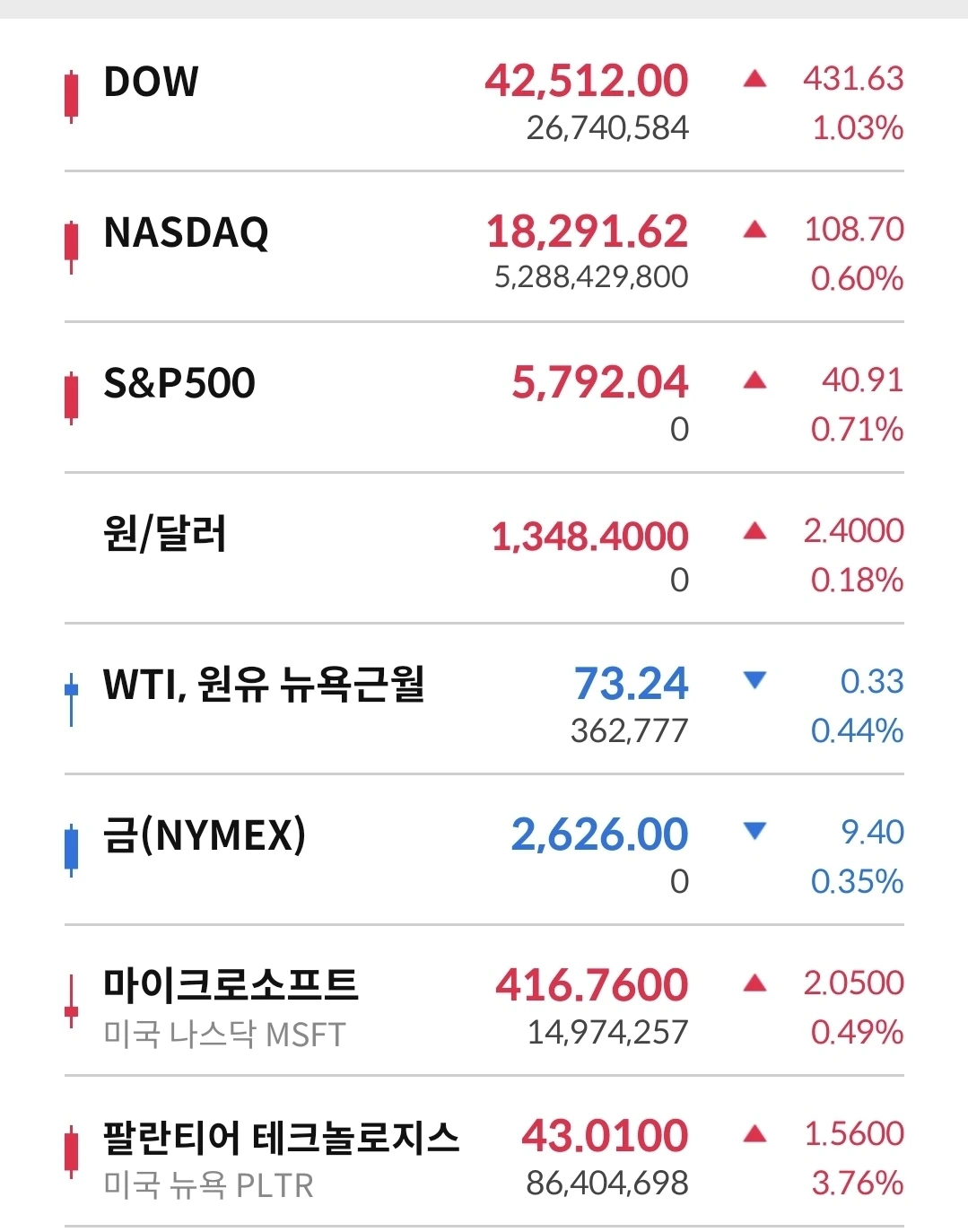This screenshot has height=1232, width=968.
Task: Tap the gold NYMEX blue candlestick icon
Action: pyautogui.click(x=71, y=850)
